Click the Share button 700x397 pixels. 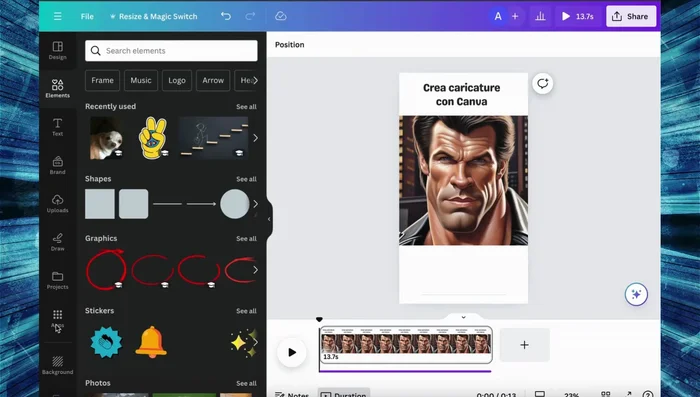[x=631, y=17]
